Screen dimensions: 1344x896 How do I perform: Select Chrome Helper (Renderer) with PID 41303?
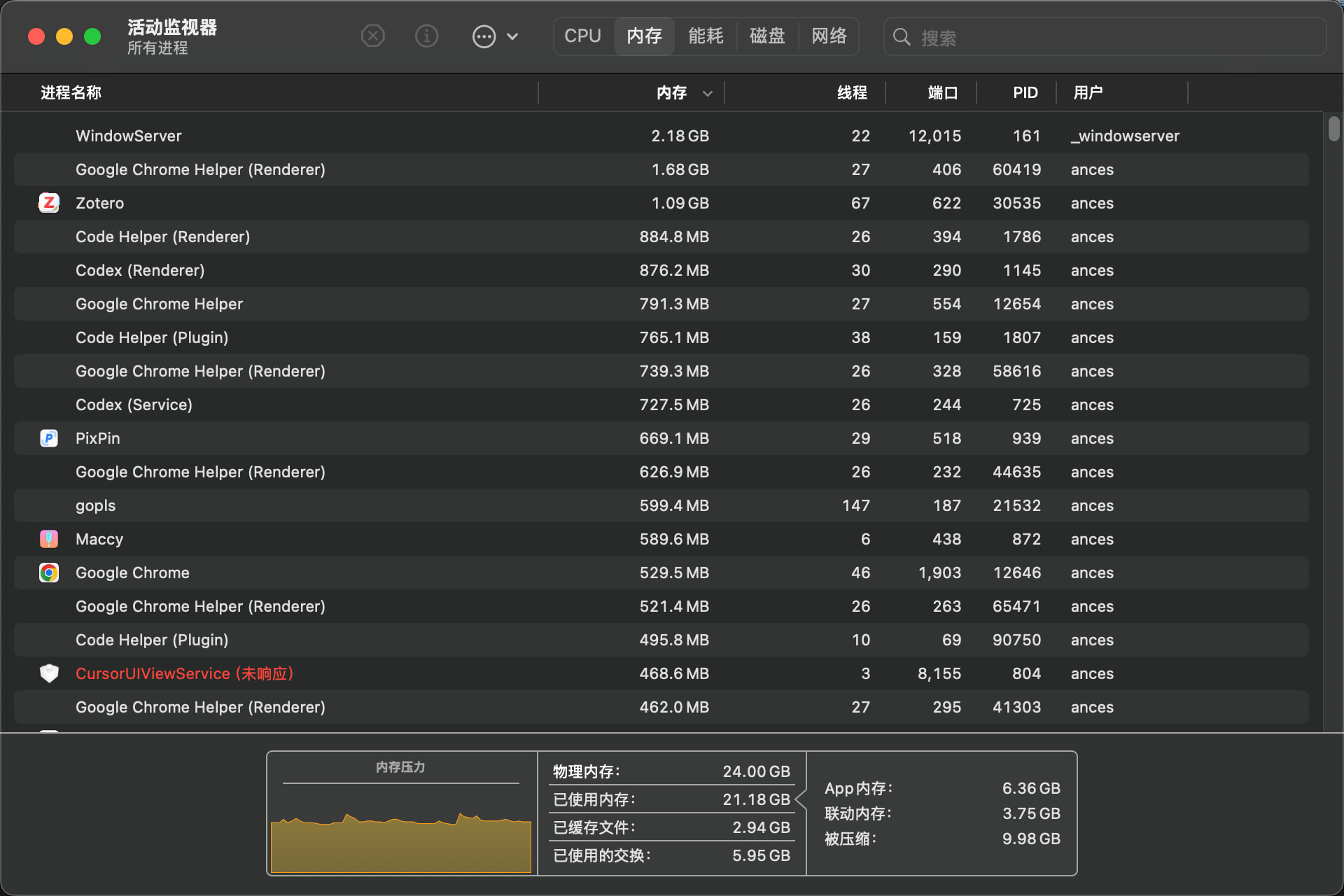coord(661,707)
